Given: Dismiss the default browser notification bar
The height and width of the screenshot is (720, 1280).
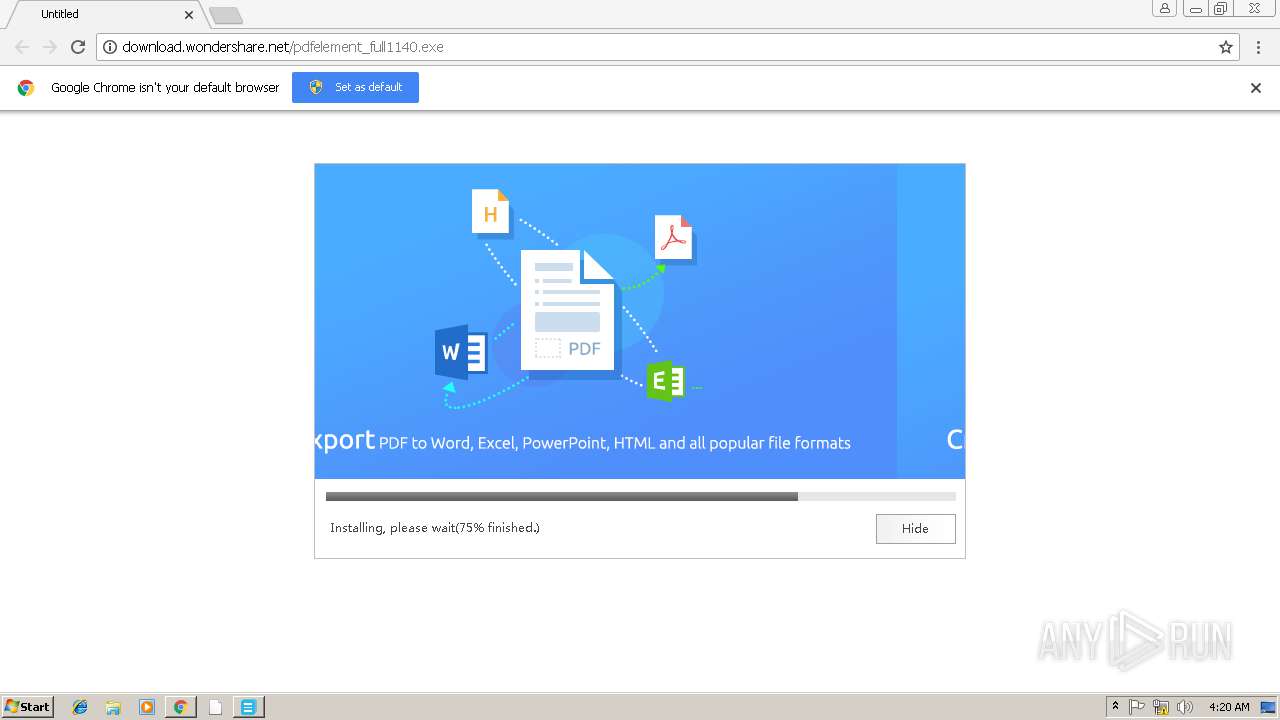Looking at the screenshot, I should pos(1256,88).
